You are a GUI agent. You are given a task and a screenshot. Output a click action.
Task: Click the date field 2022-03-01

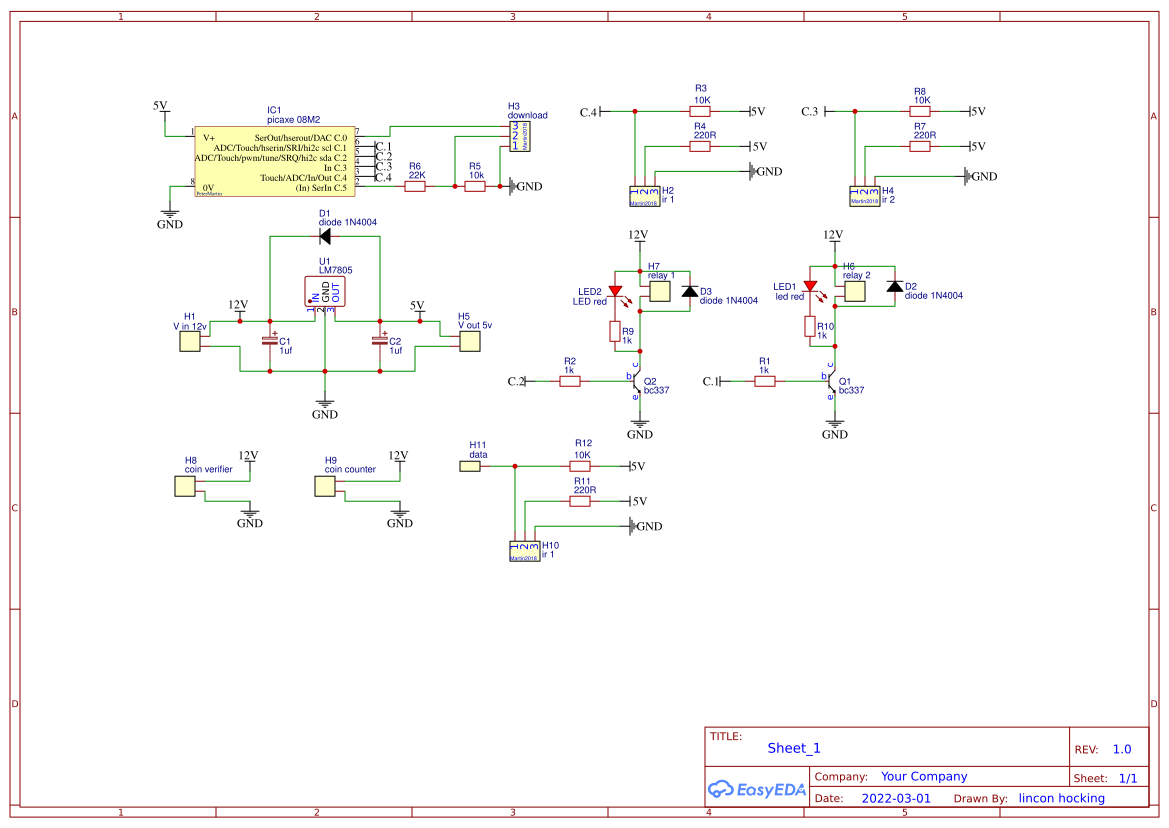click(x=898, y=798)
